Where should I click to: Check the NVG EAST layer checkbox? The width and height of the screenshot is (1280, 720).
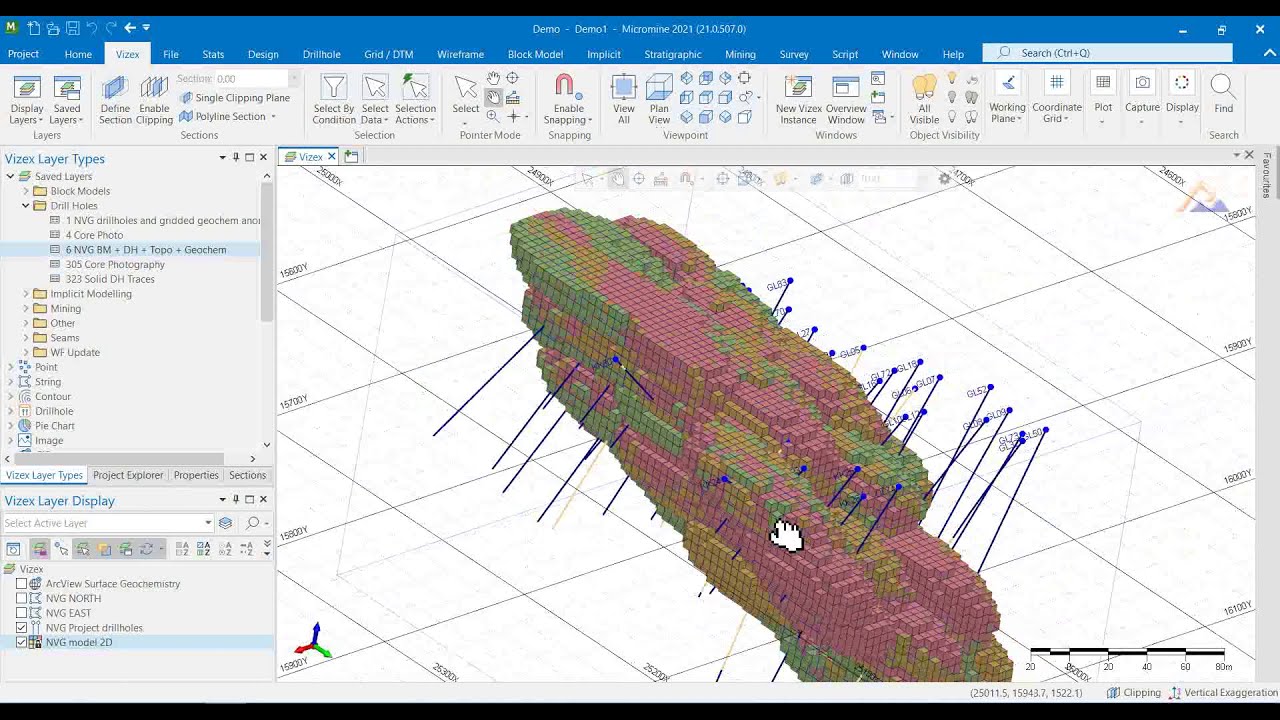pos(22,613)
